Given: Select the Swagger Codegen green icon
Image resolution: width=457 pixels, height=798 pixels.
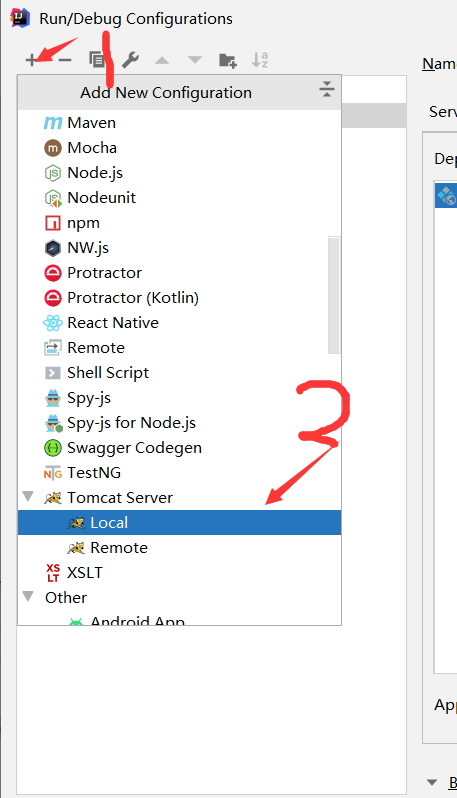Looking at the screenshot, I should [x=52, y=448].
